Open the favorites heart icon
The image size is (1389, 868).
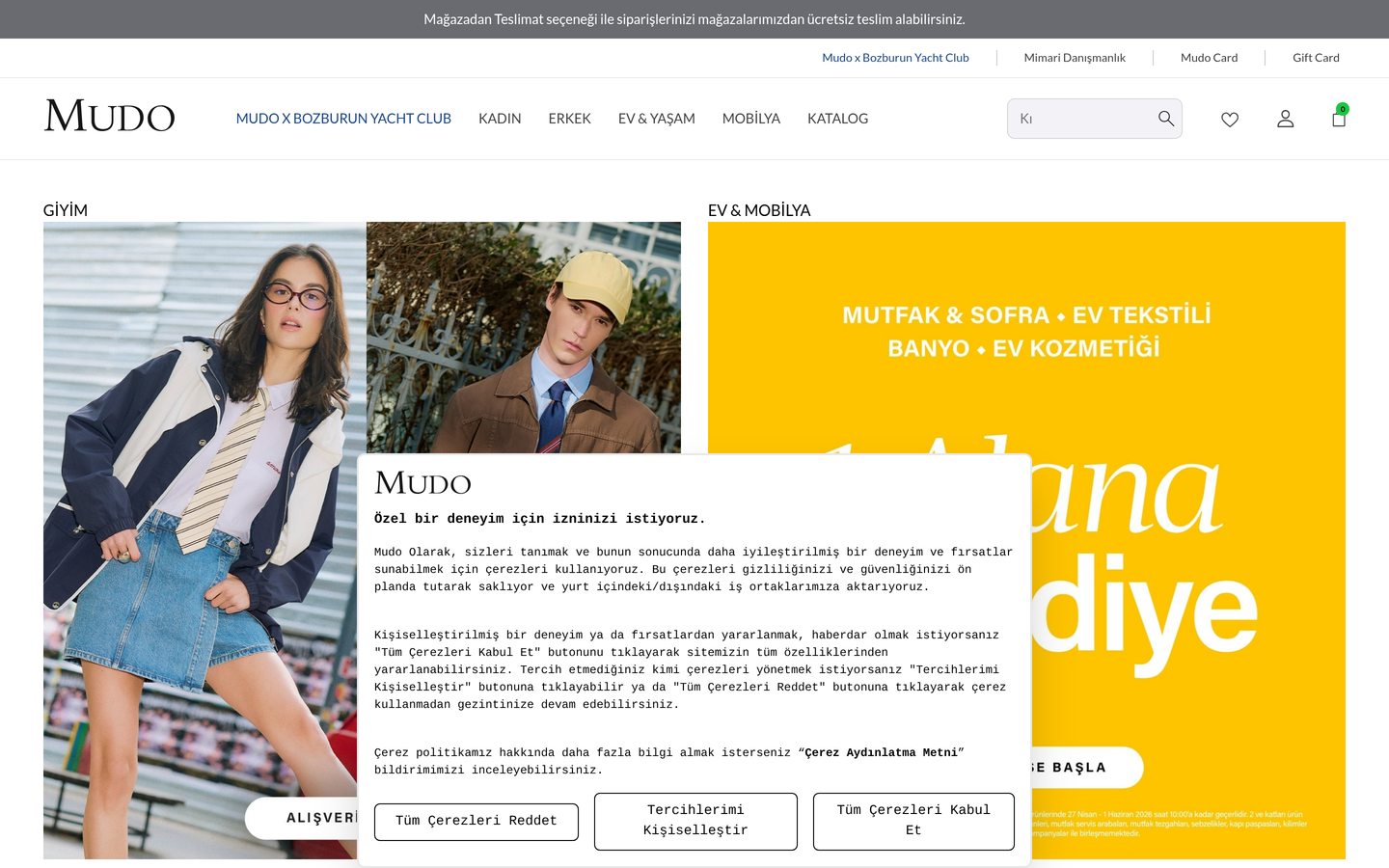(1230, 120)
